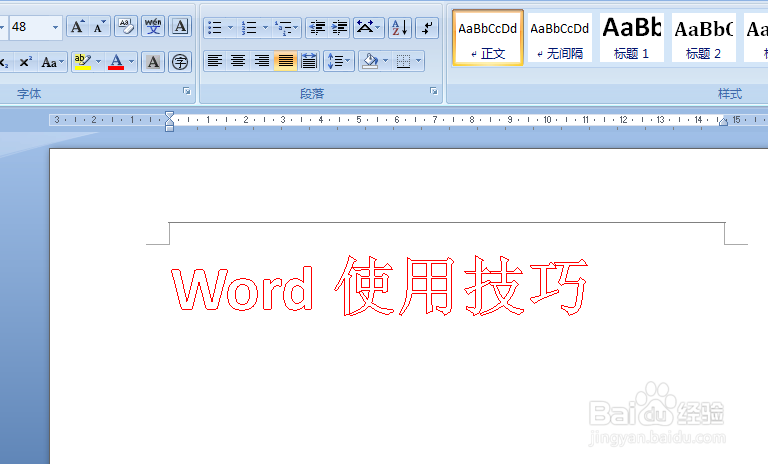Open the font size 48 dropdown arrow
Viewport: 768px width, 464px height.
coord(55,27)
